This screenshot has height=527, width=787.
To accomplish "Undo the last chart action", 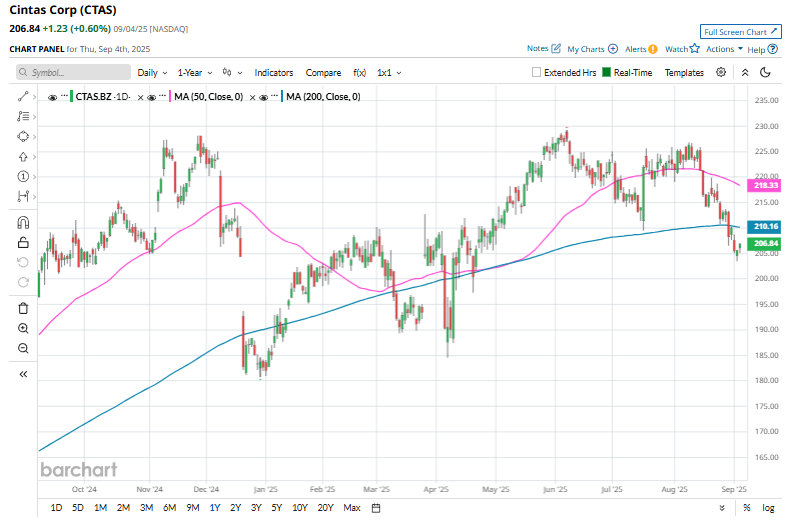I will coord(23,262).
